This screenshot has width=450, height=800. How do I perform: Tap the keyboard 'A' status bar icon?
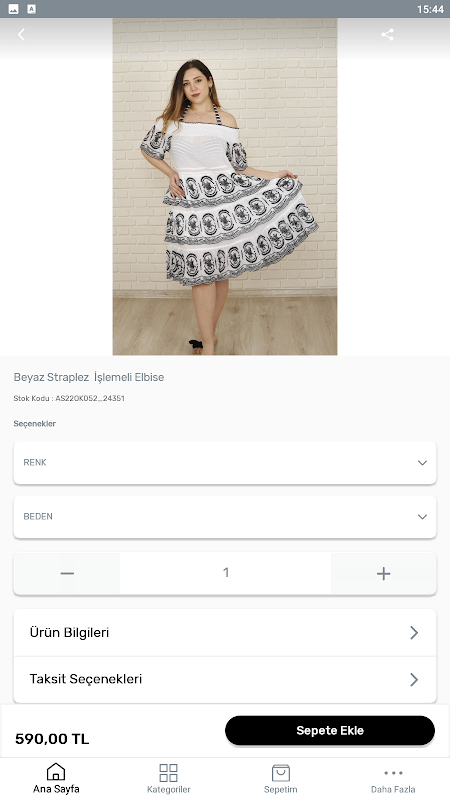click(32, 9)
